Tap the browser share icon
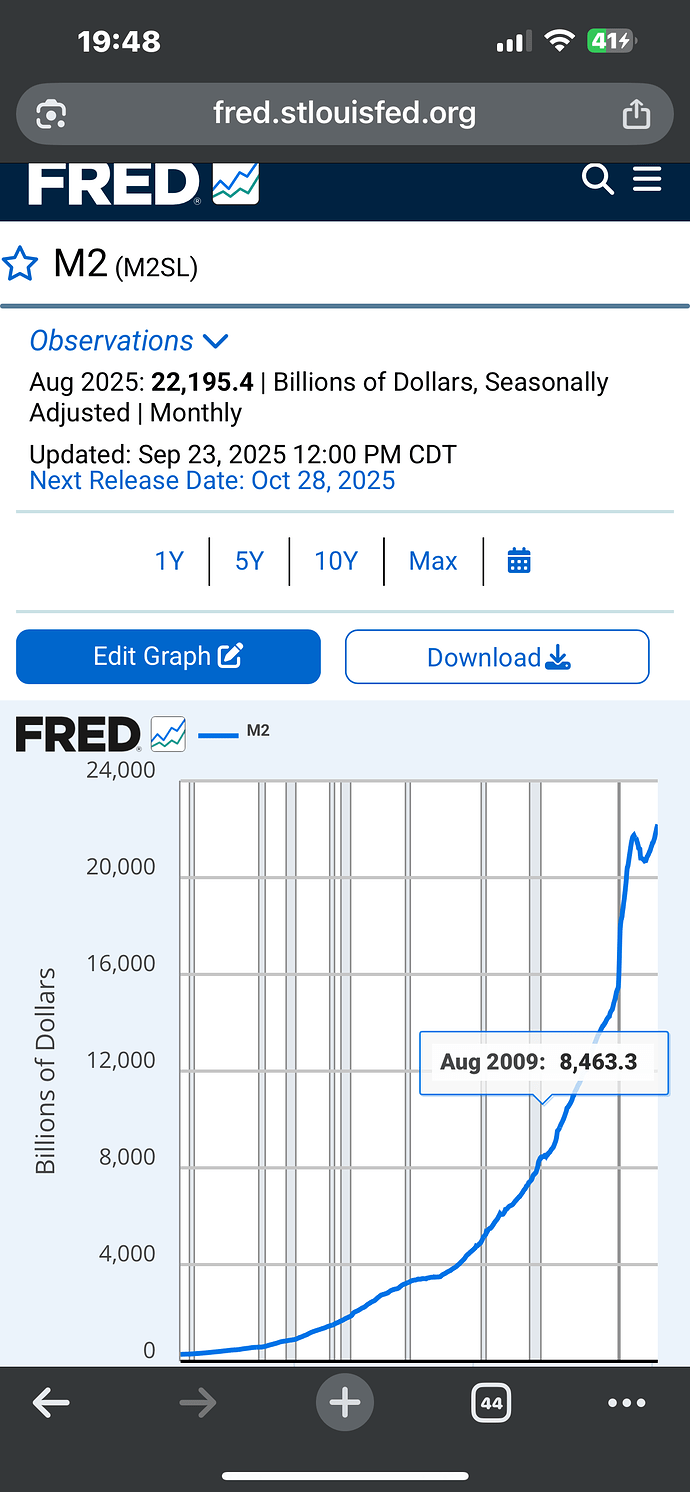Image resolution: width=690 pixels, height=1492 pixels. [x=636, y=115]
